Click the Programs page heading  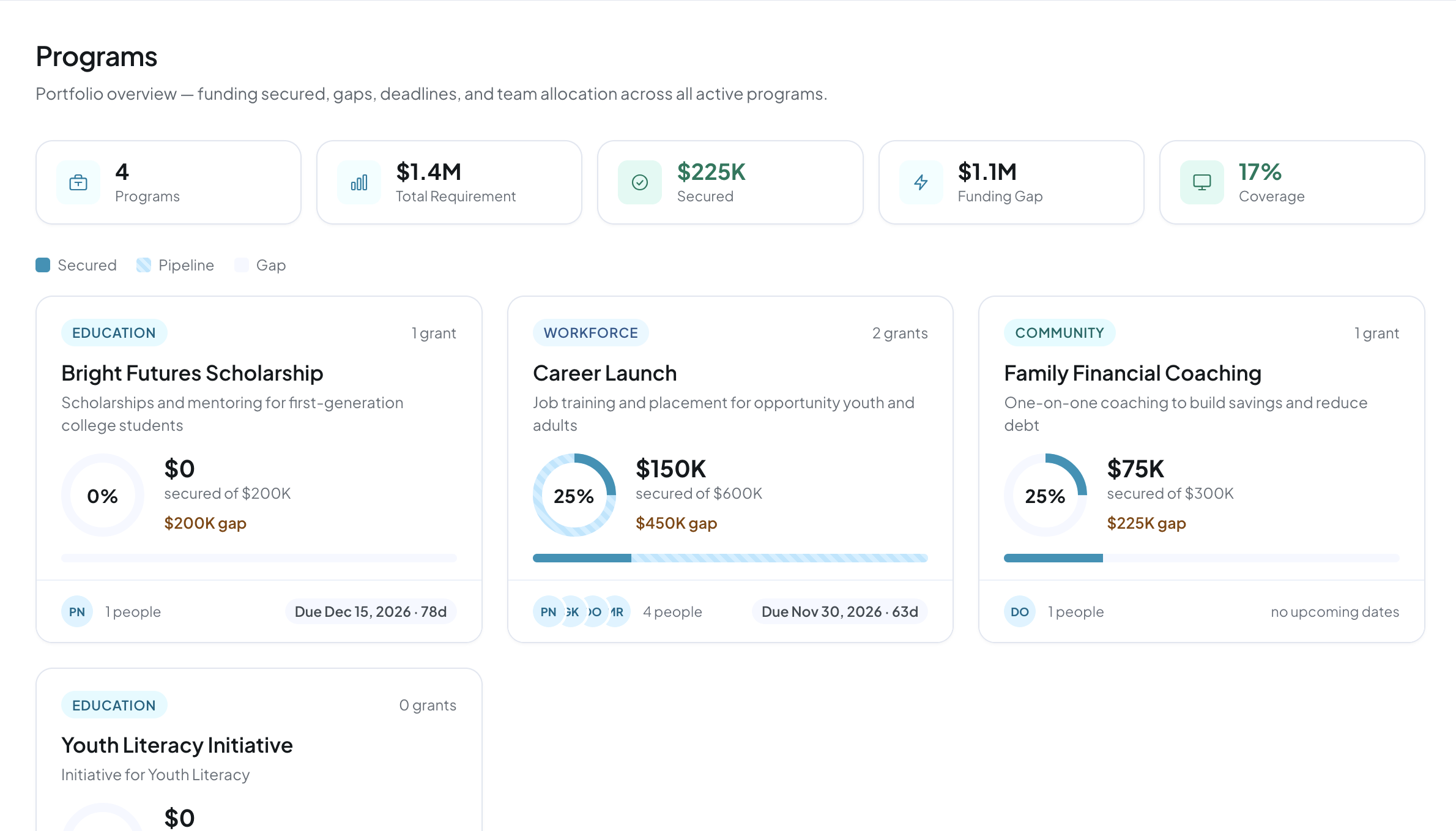pyautogui.click(x=97, y=56)
